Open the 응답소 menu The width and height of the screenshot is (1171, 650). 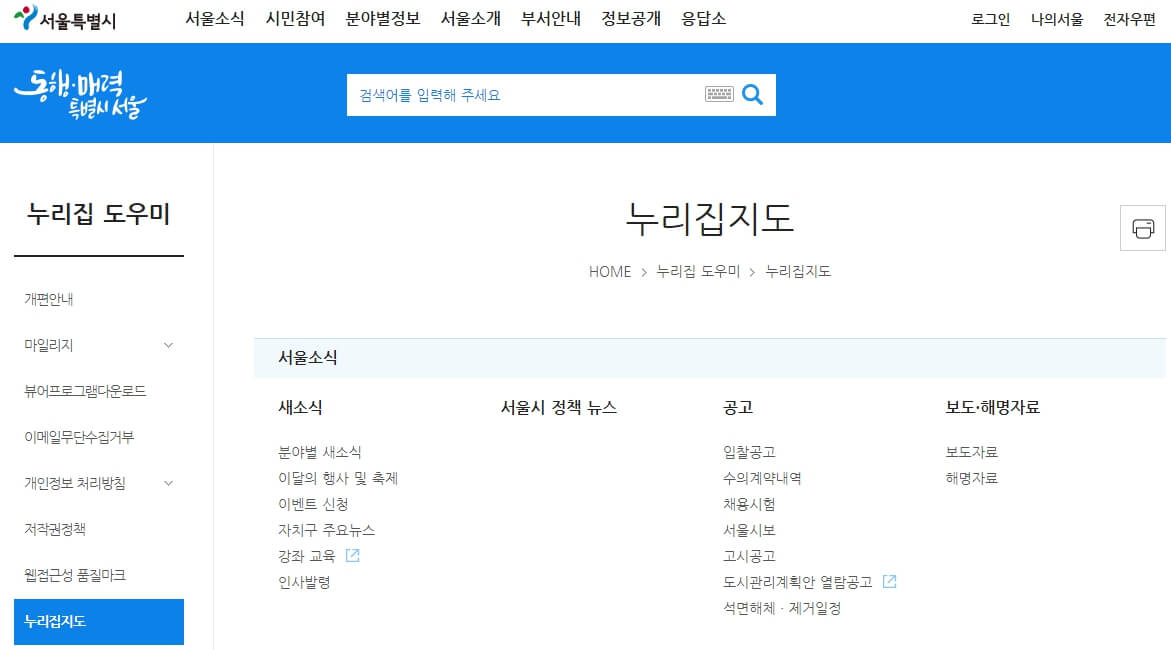pos(703,17)
